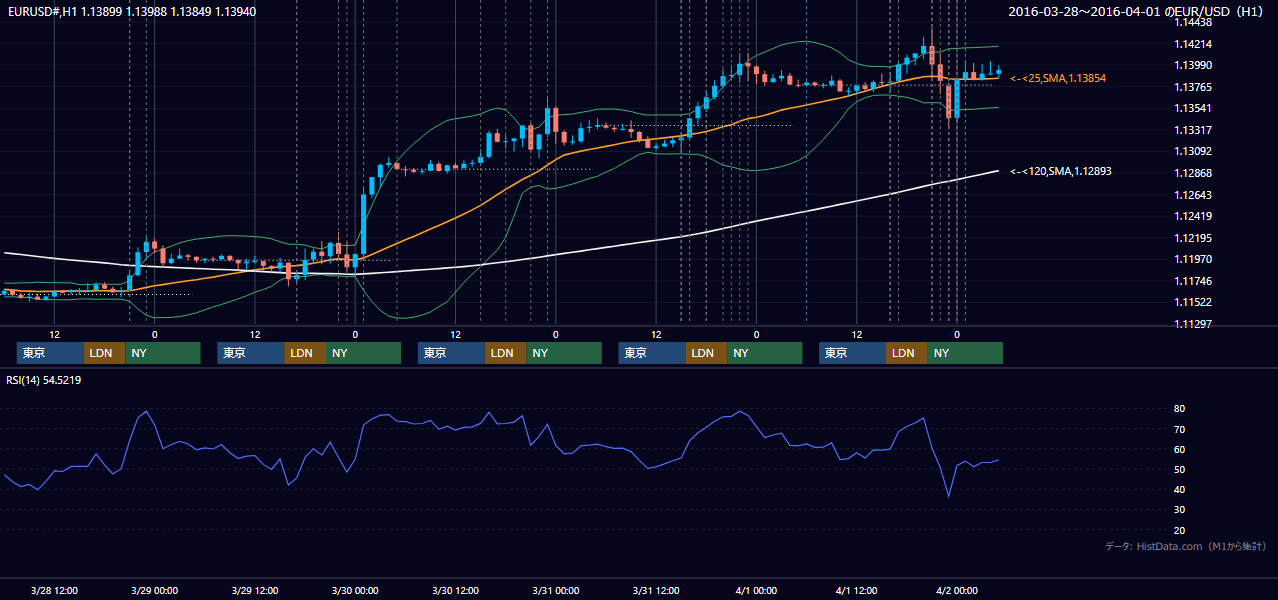Select the 120 SMA label 1.12893
This screenshot has width=1278, height=600.
(1060, 171)
